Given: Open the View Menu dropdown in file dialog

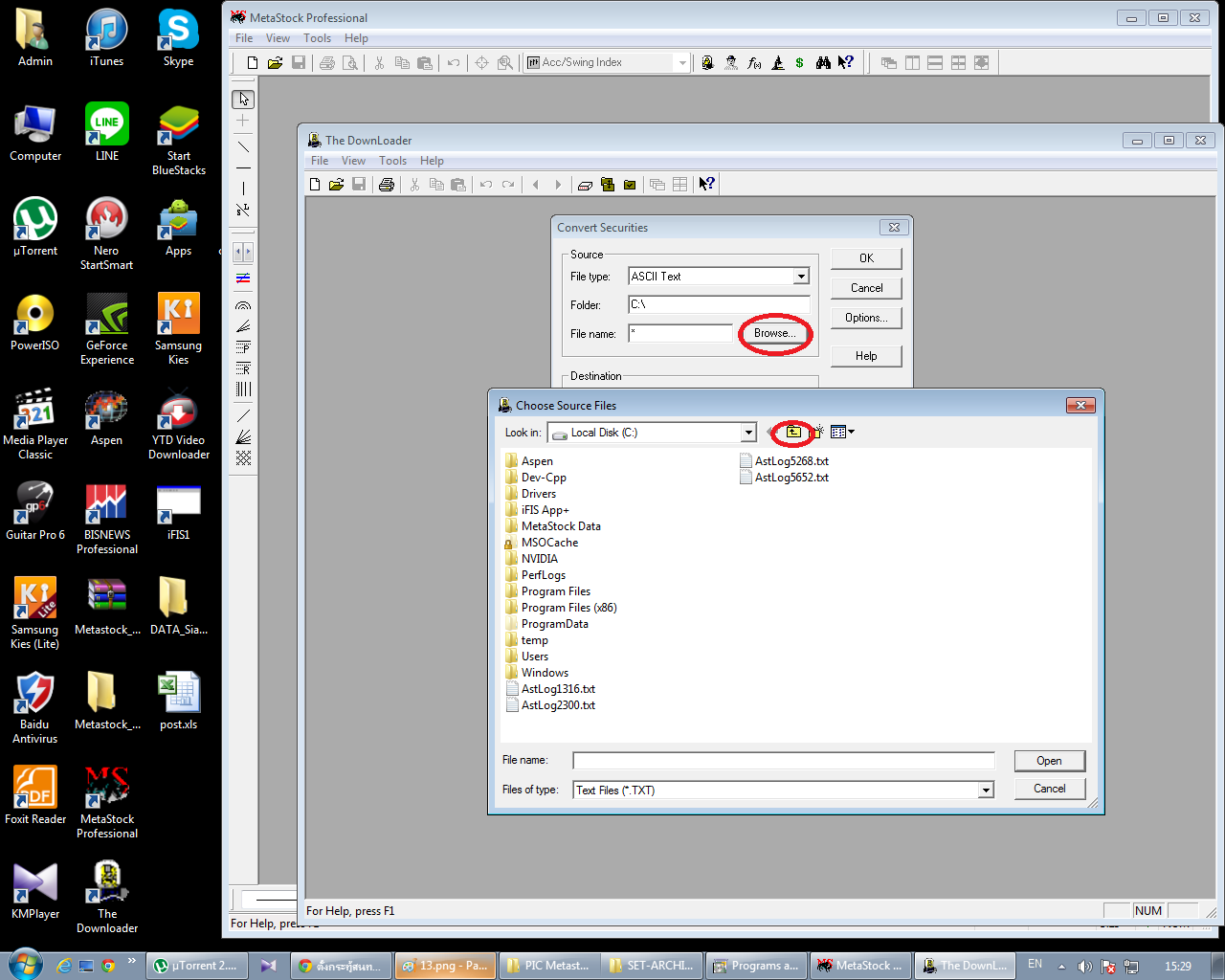Looking at the screenshot, I should (842, 433).
